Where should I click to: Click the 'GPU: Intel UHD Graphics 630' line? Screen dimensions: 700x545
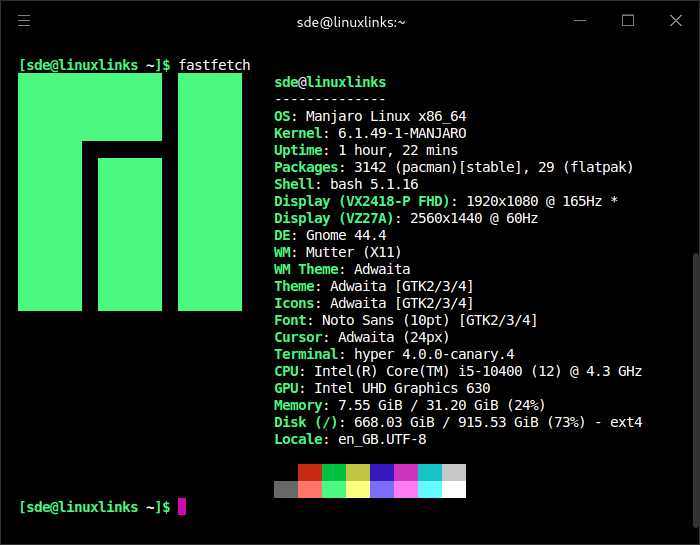[x=382, y=388]
